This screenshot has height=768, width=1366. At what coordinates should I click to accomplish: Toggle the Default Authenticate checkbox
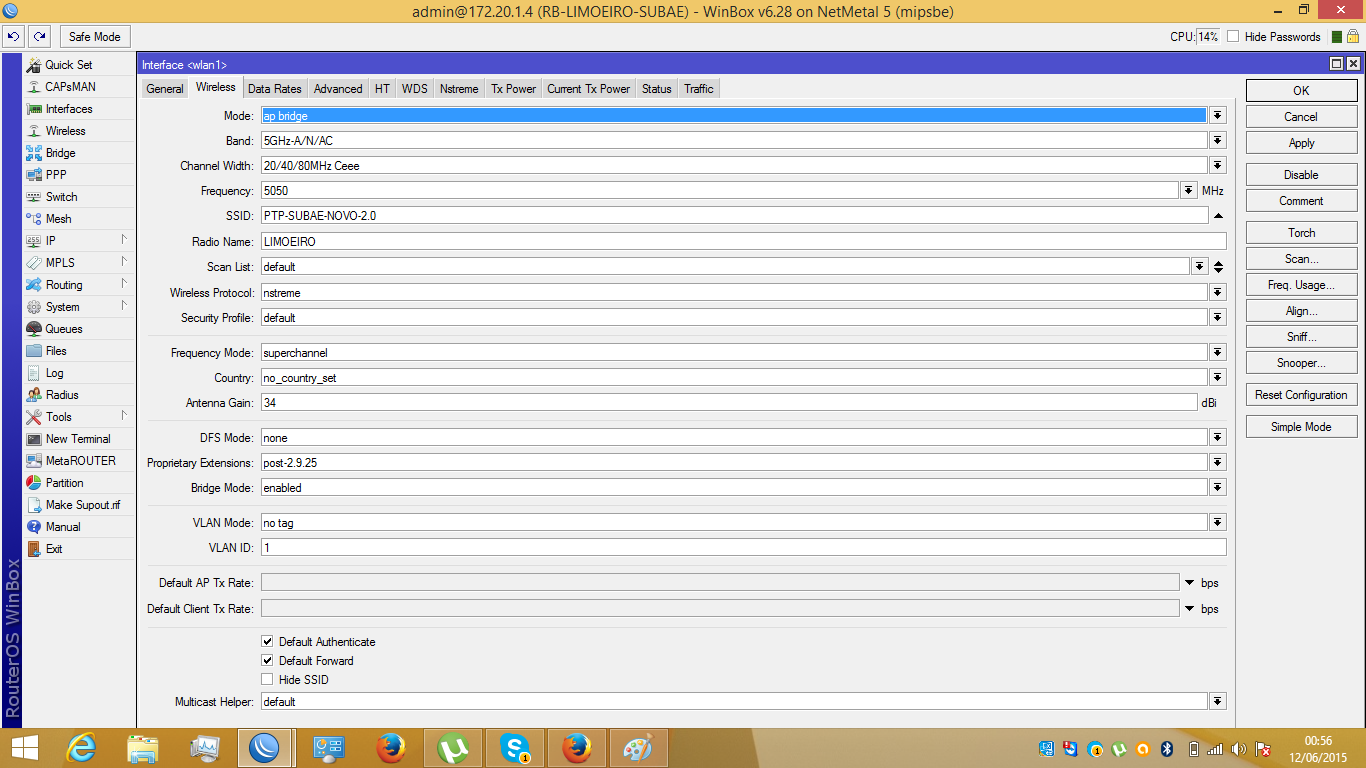[267, 642]
